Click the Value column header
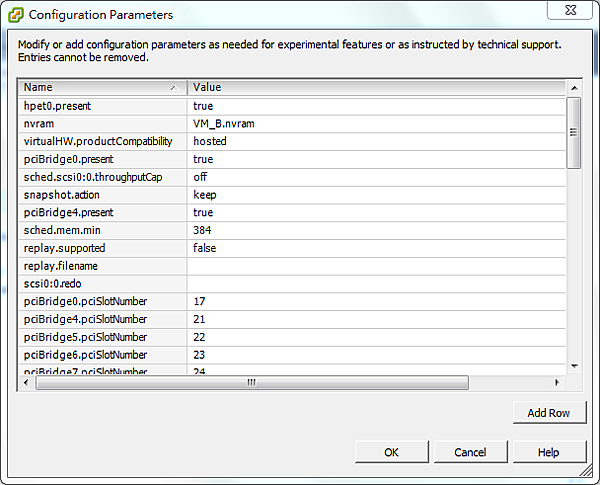This screenshot has width=600, height=485. pos(376,87)
